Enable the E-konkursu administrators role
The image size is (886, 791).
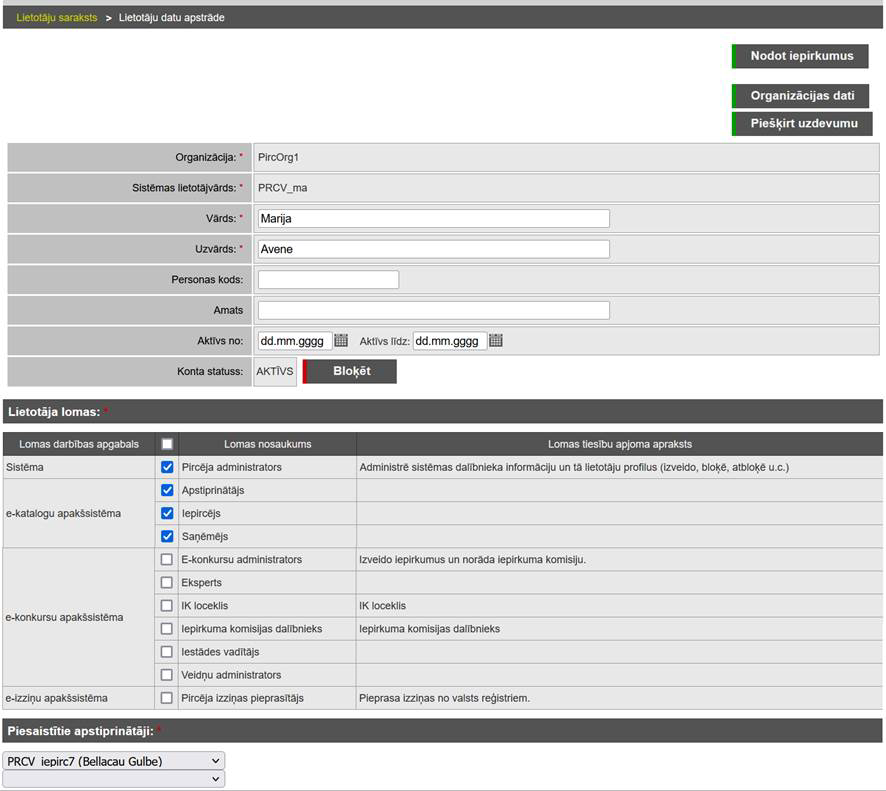(167, 560)
